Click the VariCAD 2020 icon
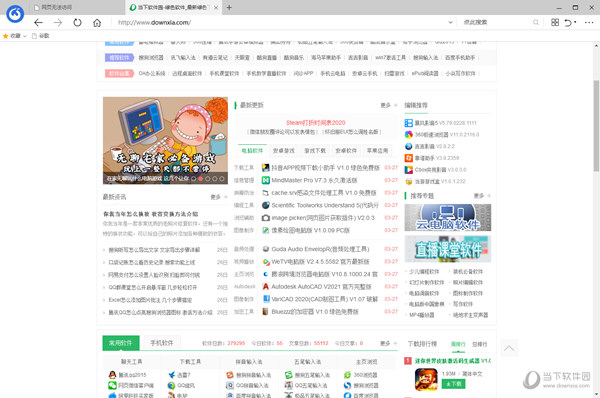 [266, 299]
